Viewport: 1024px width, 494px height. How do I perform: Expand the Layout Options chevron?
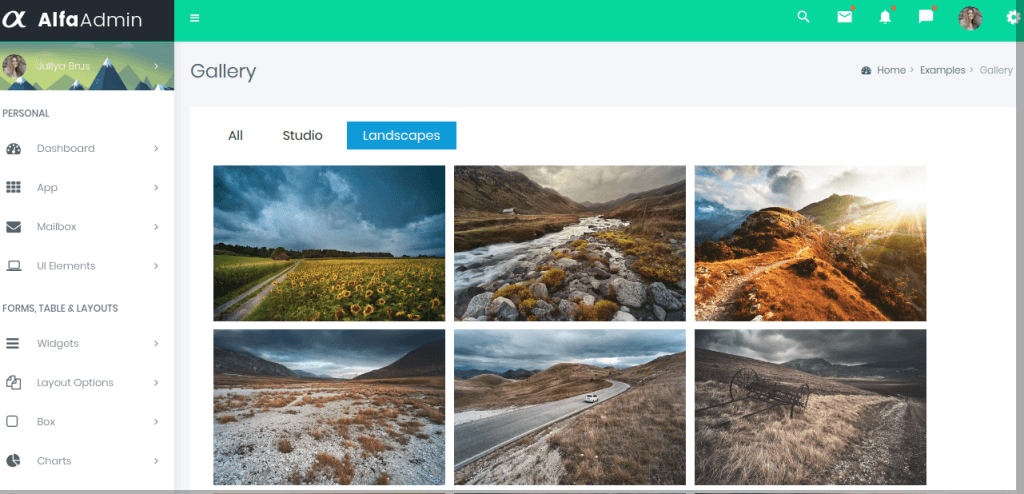tap(156, 382)
